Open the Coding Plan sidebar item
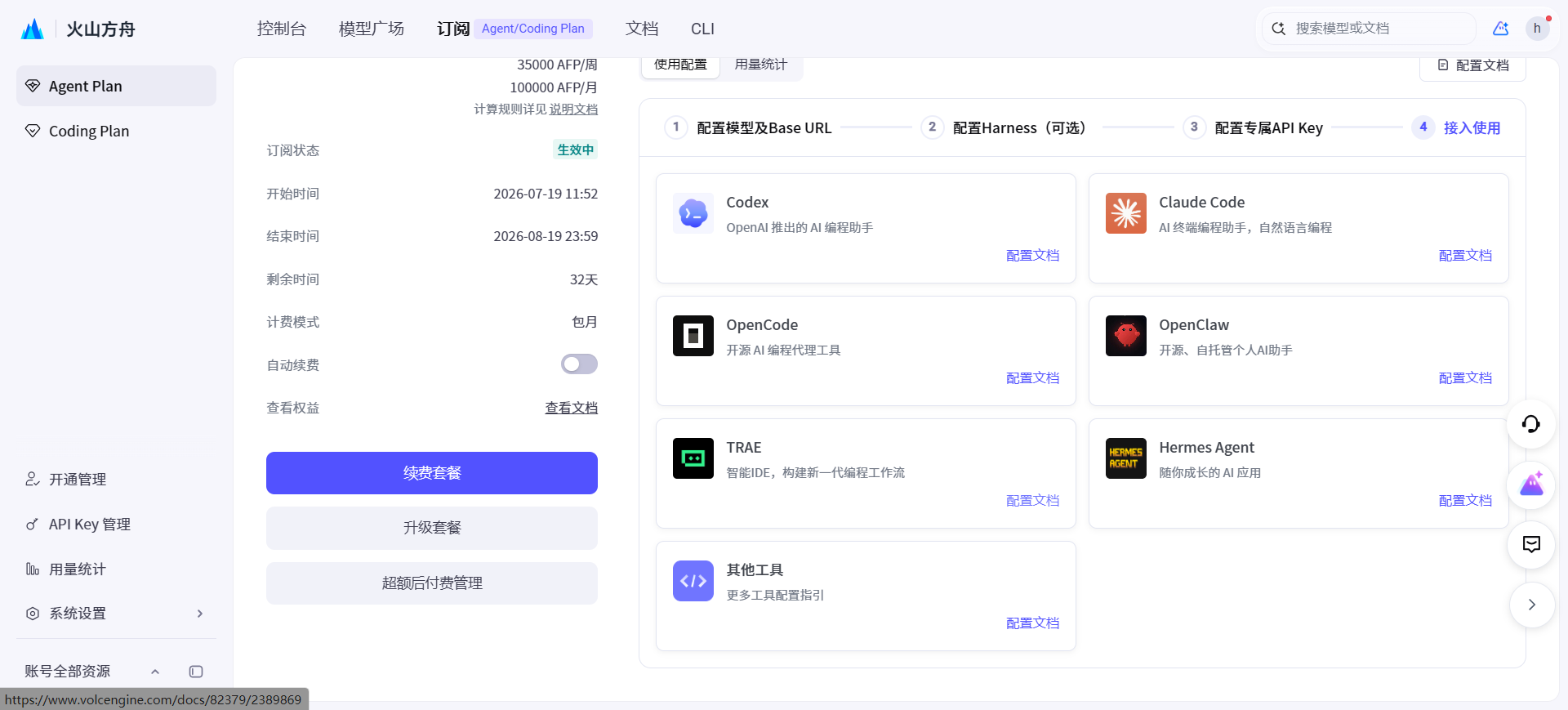The height and width of the screenshot is (710, 1568). pyautogui.click(x=116, y=131)
